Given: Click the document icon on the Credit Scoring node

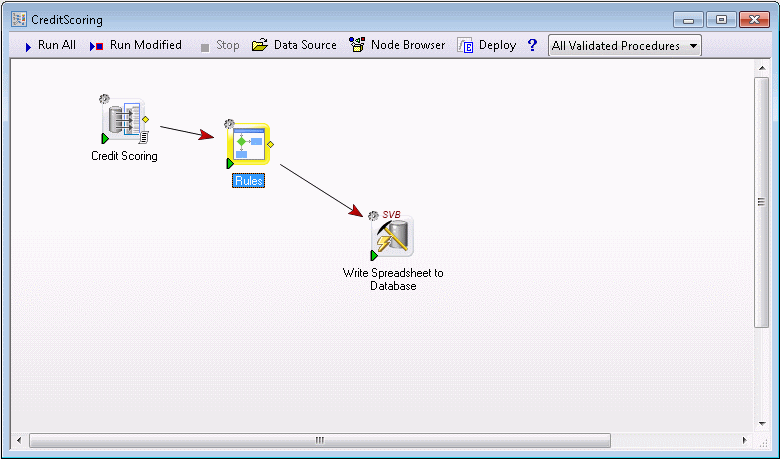Looking at the screenshot, I should [x=144, y=137].
